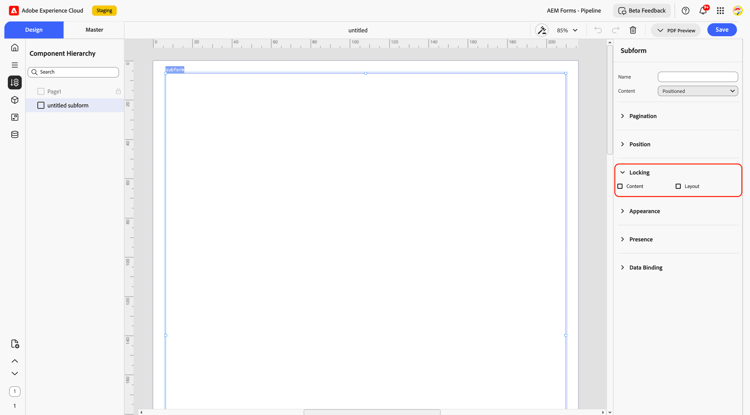The height and width of the screenshot is (415, 750).
Task: Open the user profile avatar
Action: point(738,11)
